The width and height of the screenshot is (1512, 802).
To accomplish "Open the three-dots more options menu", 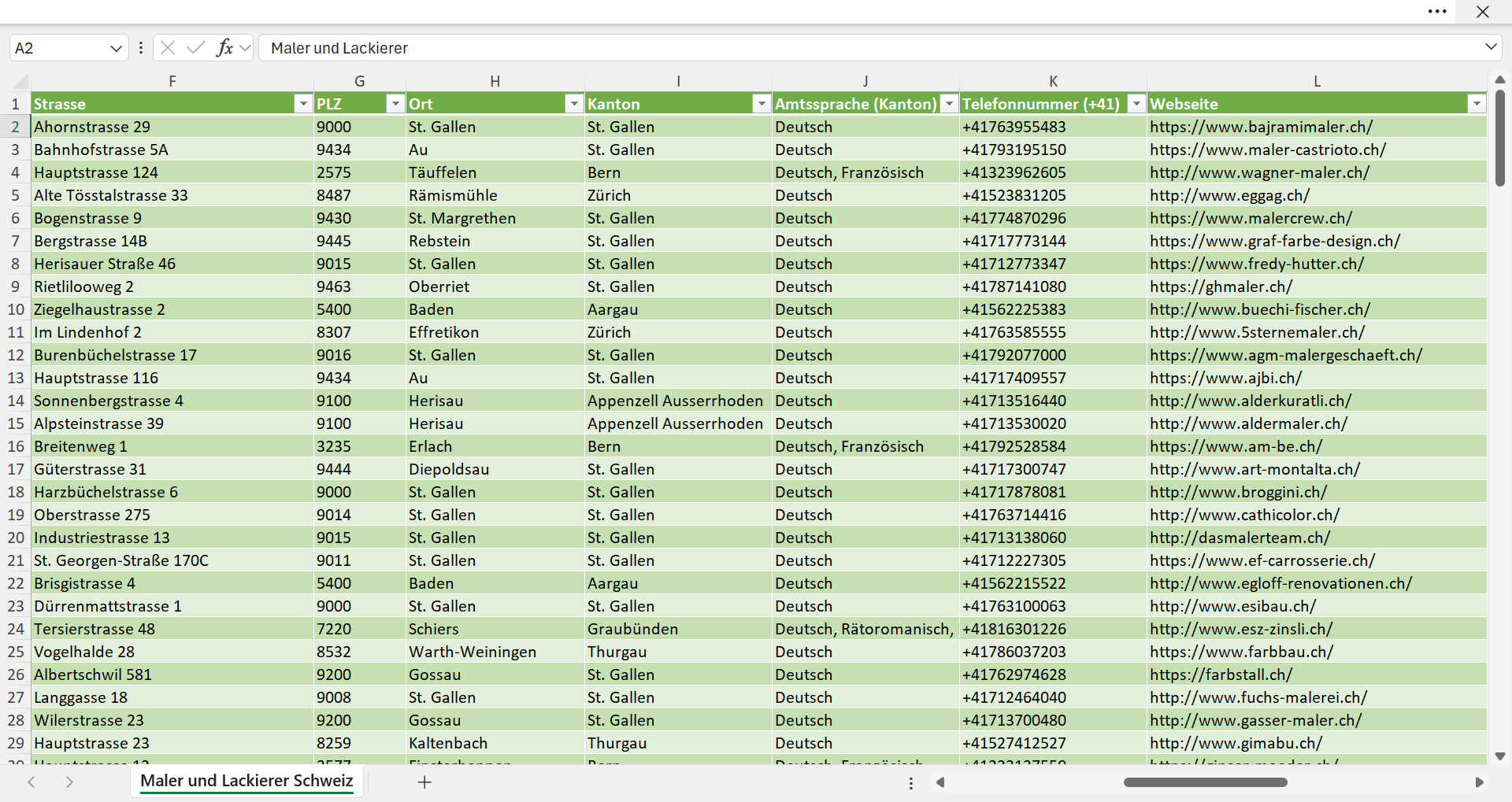I will (1437, 12).
